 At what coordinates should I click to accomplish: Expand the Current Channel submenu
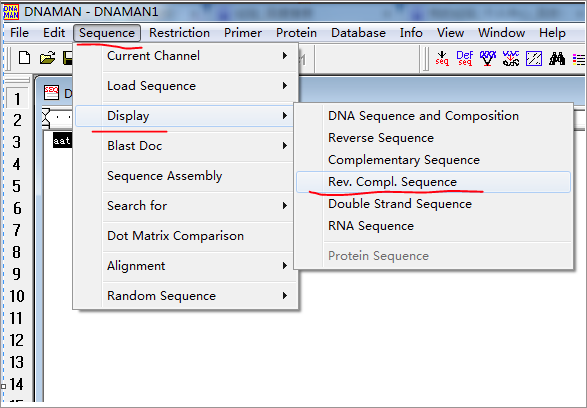pyautogui.click(x=186, y=56)
